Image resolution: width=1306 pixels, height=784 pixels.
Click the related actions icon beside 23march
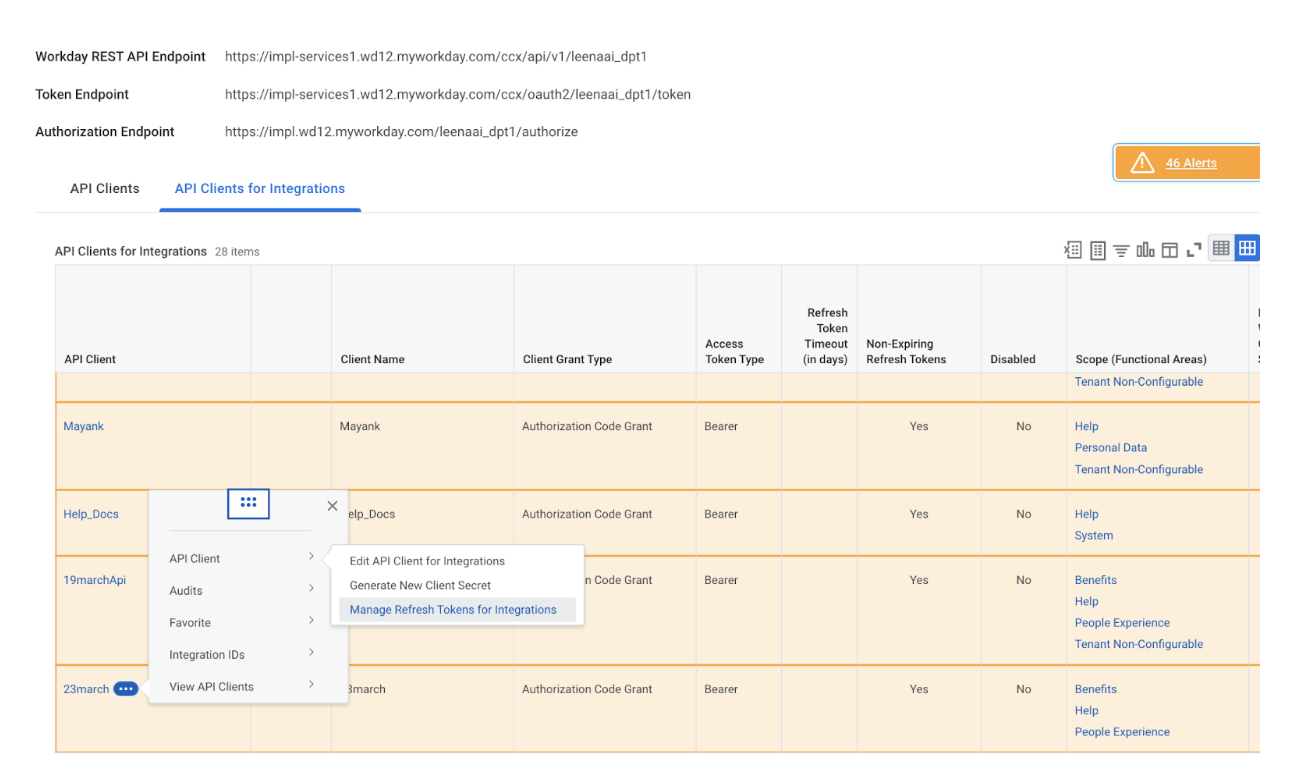[126, 689]
